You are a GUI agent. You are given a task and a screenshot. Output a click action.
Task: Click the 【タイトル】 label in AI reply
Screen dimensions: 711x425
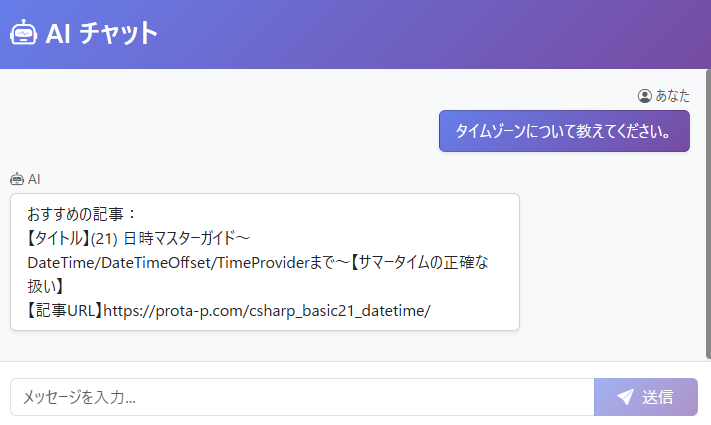56,238
